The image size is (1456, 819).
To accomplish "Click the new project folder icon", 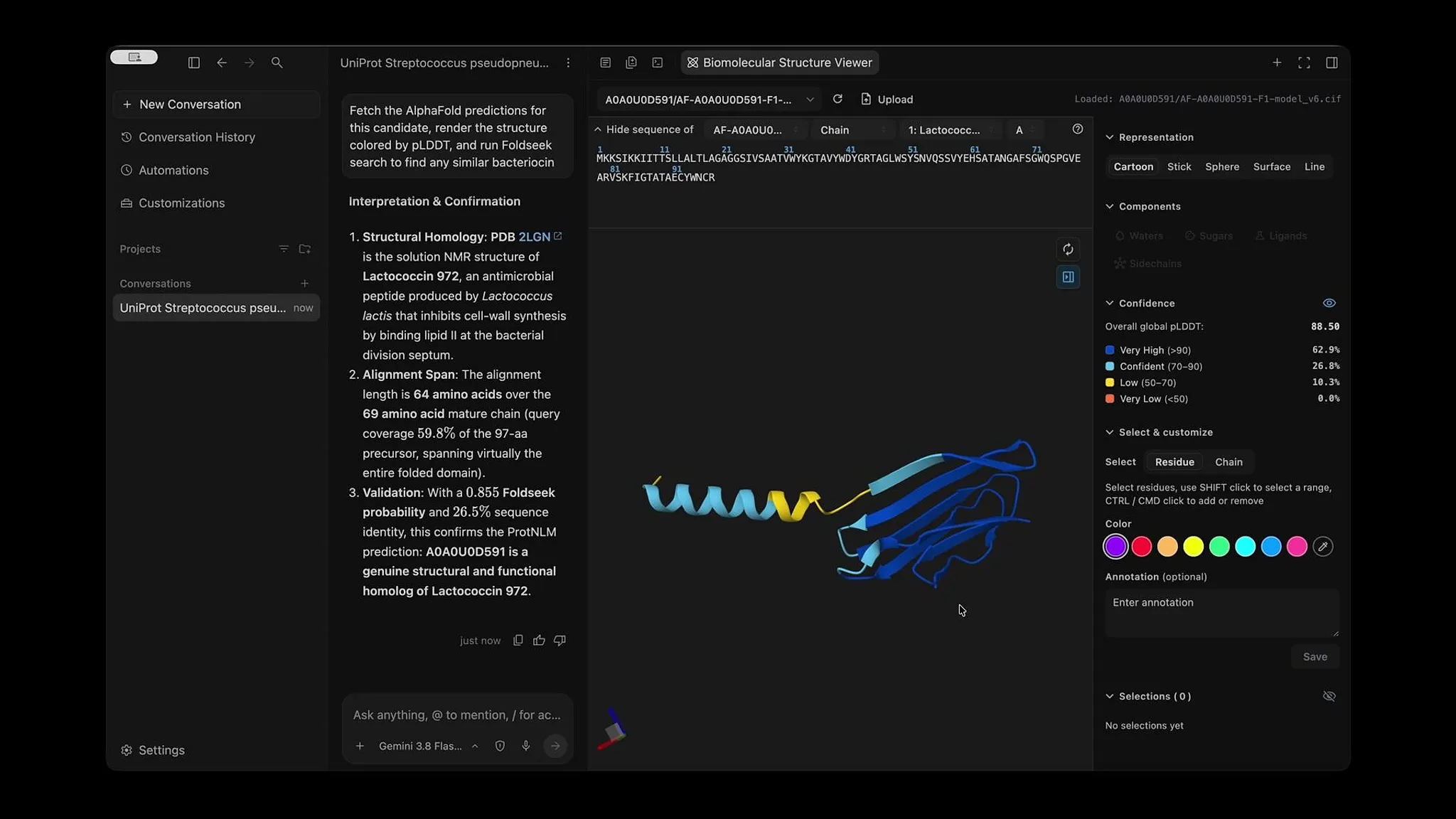I will [x=305, y=249].
